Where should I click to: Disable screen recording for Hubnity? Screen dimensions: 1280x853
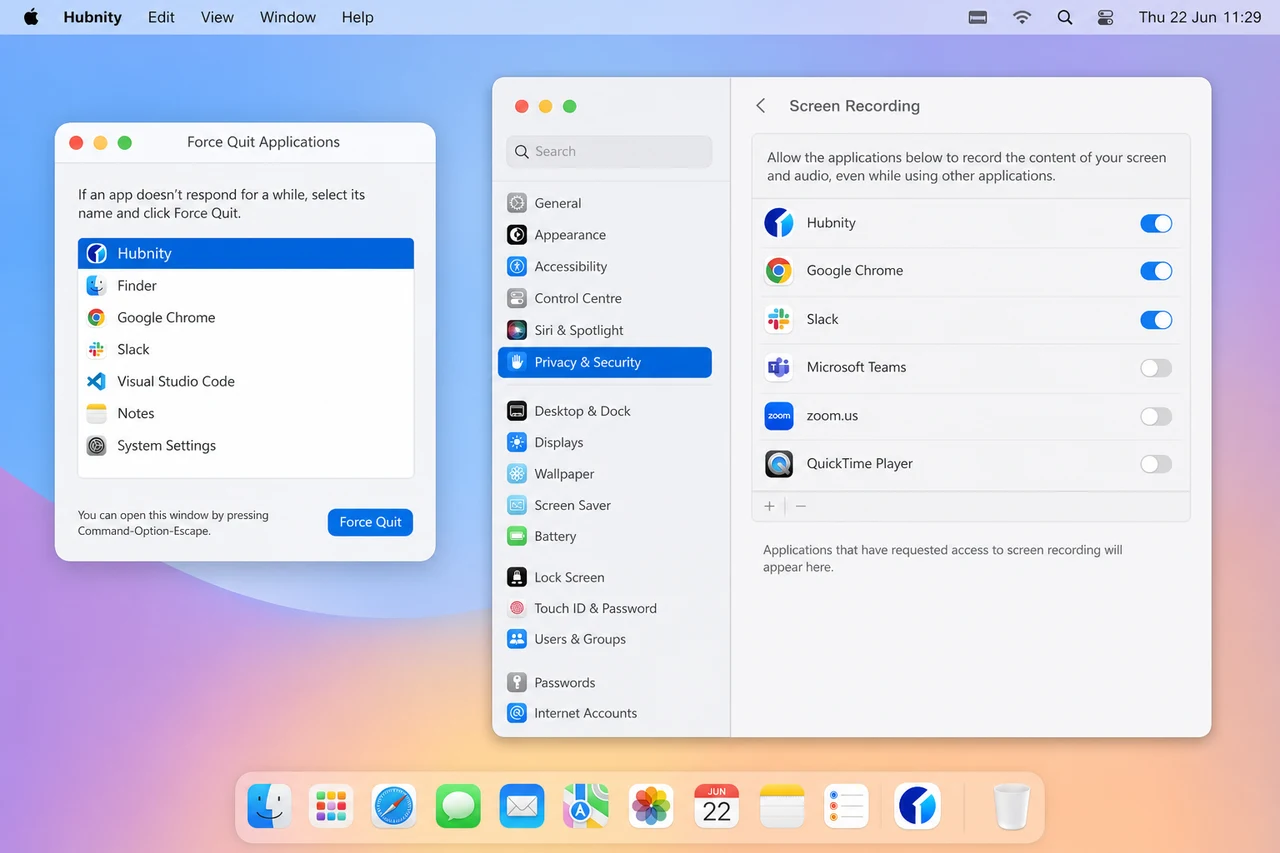coord(1156,223)
